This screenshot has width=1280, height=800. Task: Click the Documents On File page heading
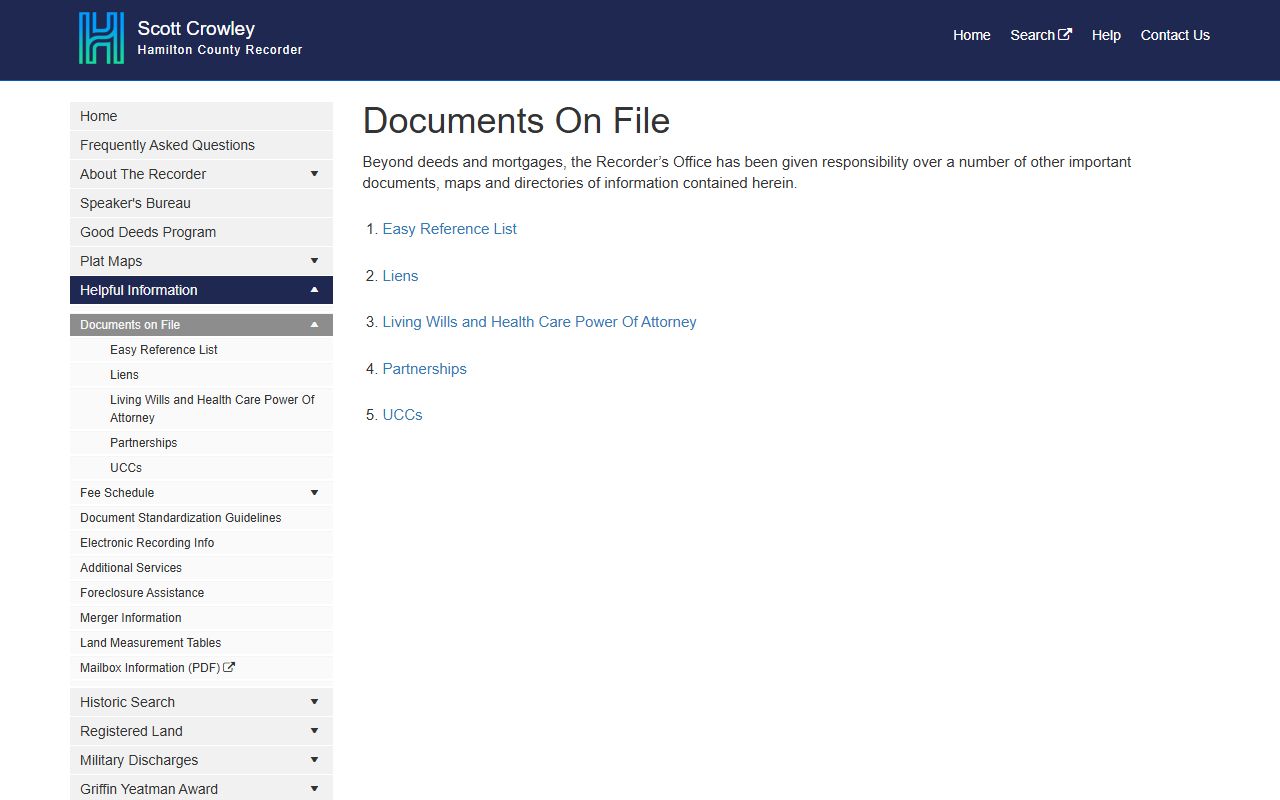click(x=516, y=121)
